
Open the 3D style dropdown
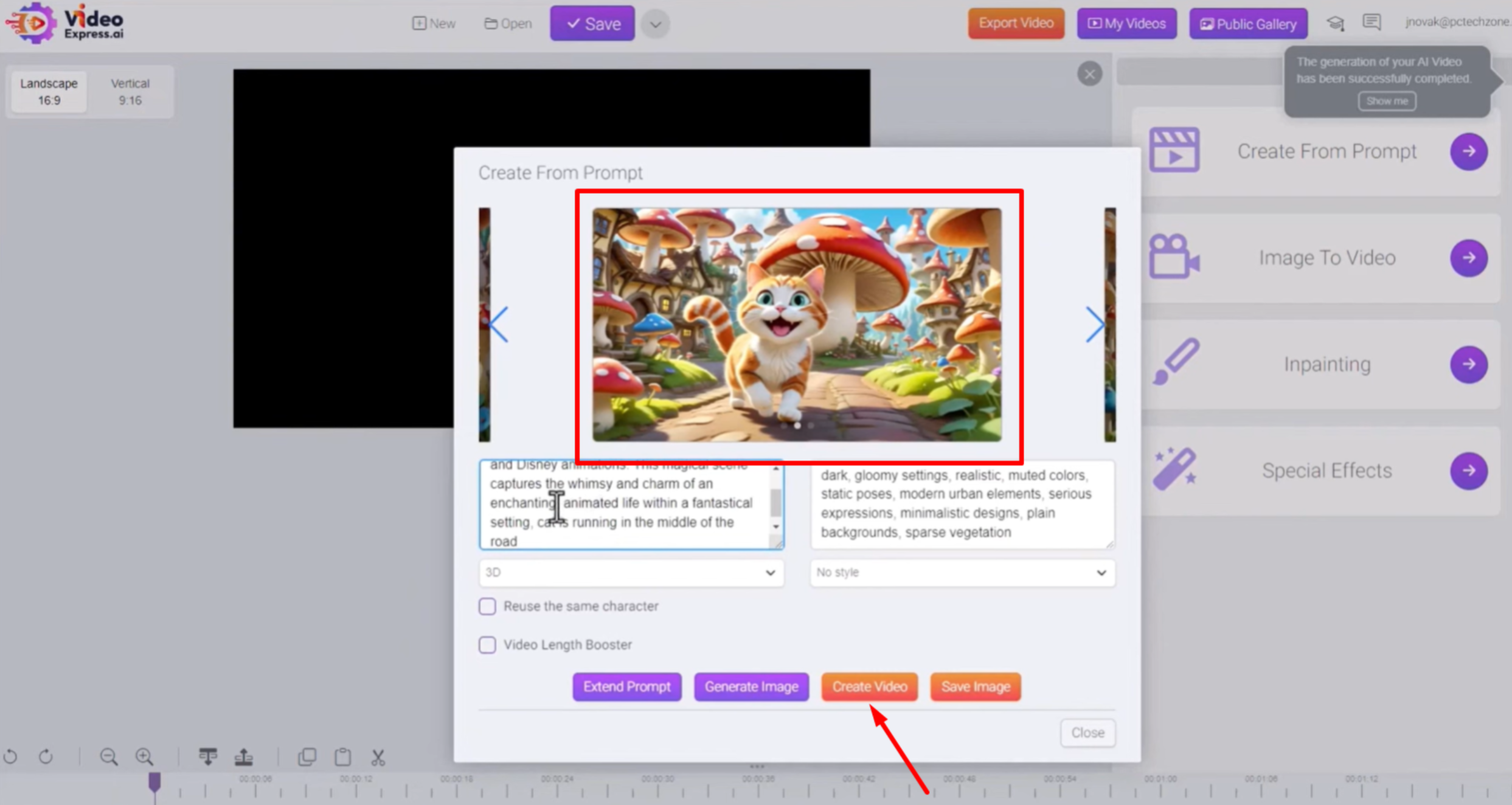click(x=631, y=572)
